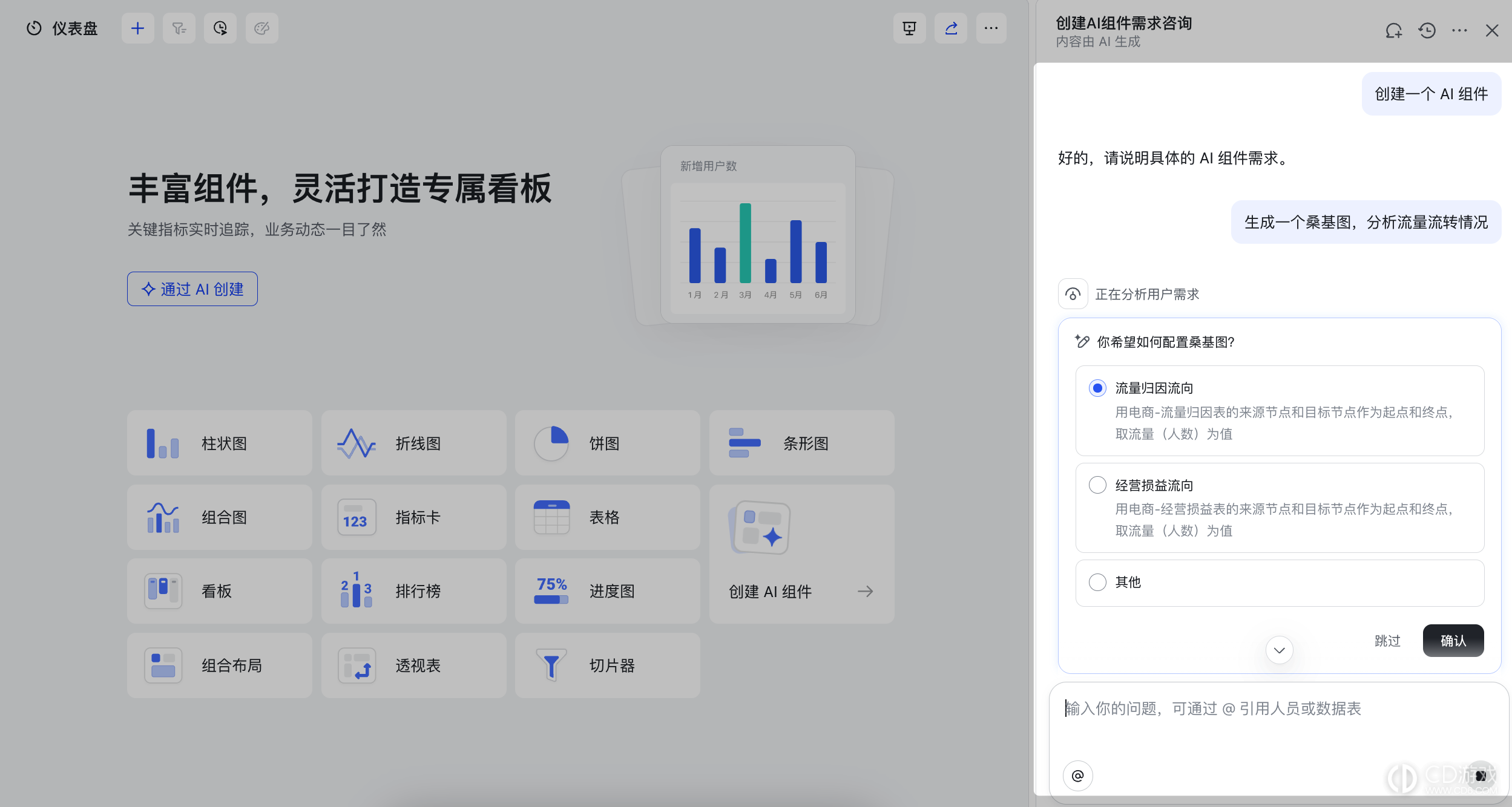Viewport: 1512px width, 807px height.
Task: Click the 仪表盘 dashboard icon
Action: pyautogui.click(x=35, y=28)
